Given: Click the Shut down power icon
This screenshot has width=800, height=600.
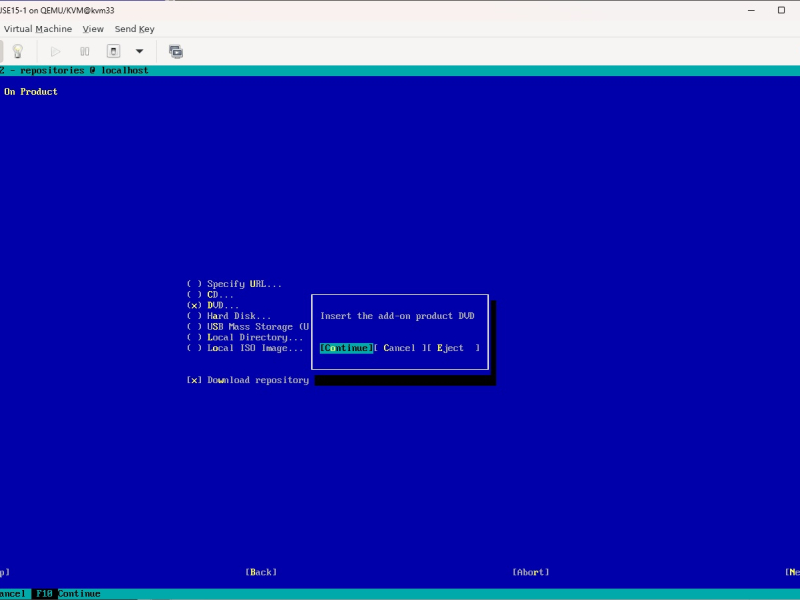Looking at the screenshot, I should pos(113,52).
